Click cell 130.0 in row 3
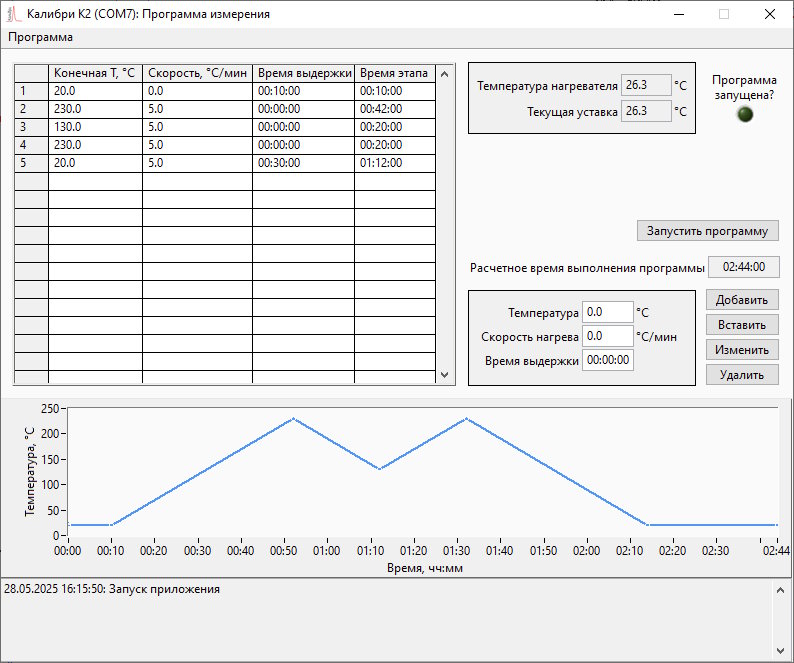The image size is (794, 663). pos(95,127)
